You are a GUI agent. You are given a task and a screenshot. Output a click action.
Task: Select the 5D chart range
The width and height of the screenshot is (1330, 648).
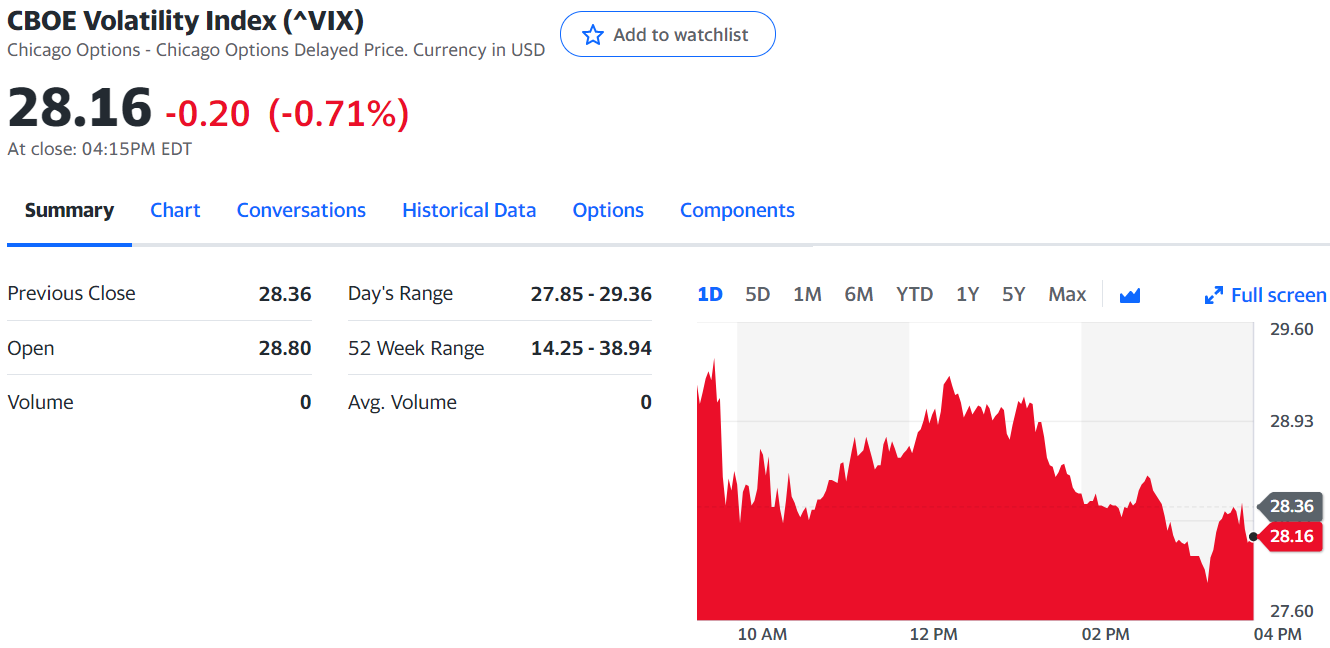click(758, 294)
